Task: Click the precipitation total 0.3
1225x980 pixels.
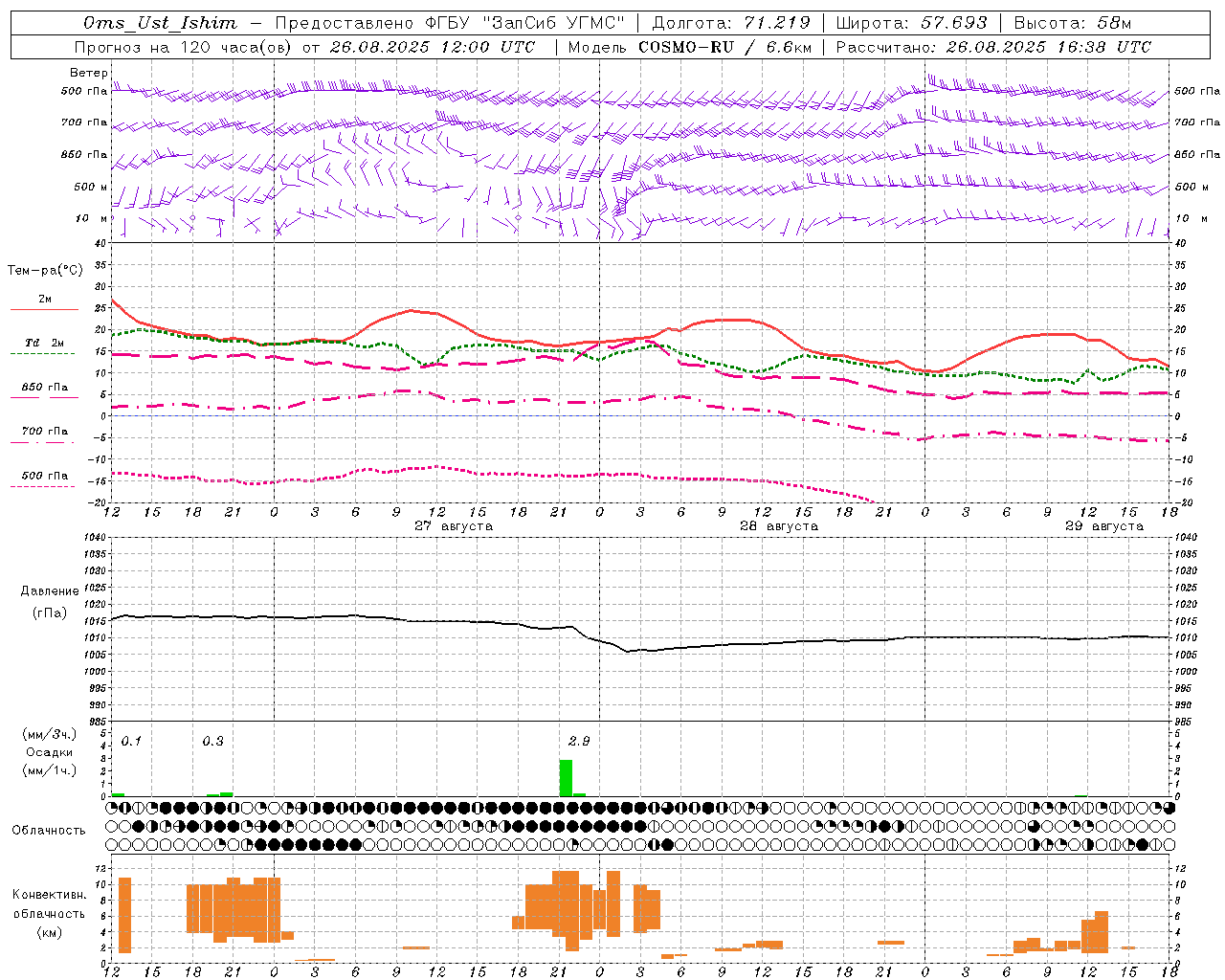Action: [212, 741]
